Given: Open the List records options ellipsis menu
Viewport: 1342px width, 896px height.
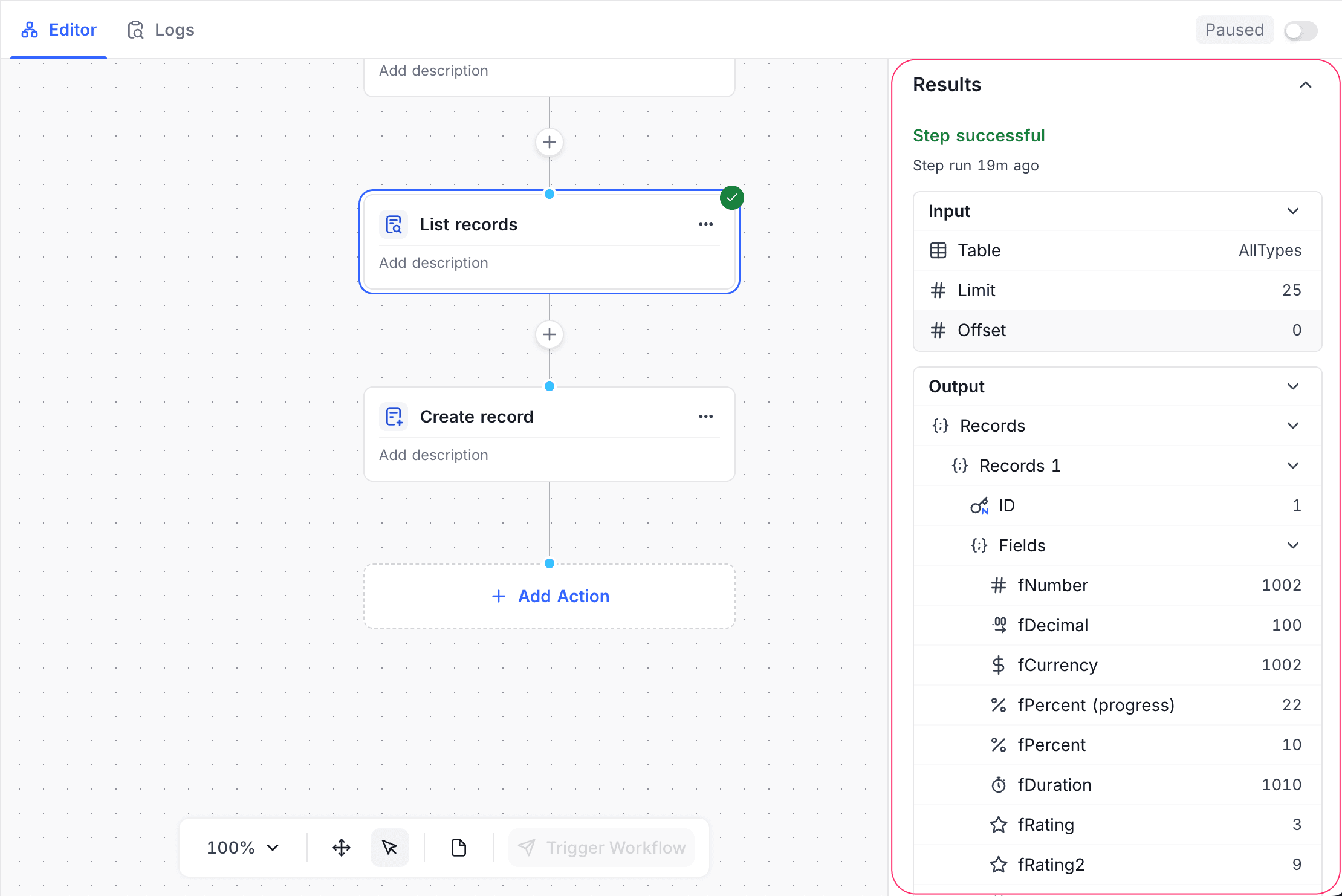Looking at the screenshot, I should coord(705,224).
